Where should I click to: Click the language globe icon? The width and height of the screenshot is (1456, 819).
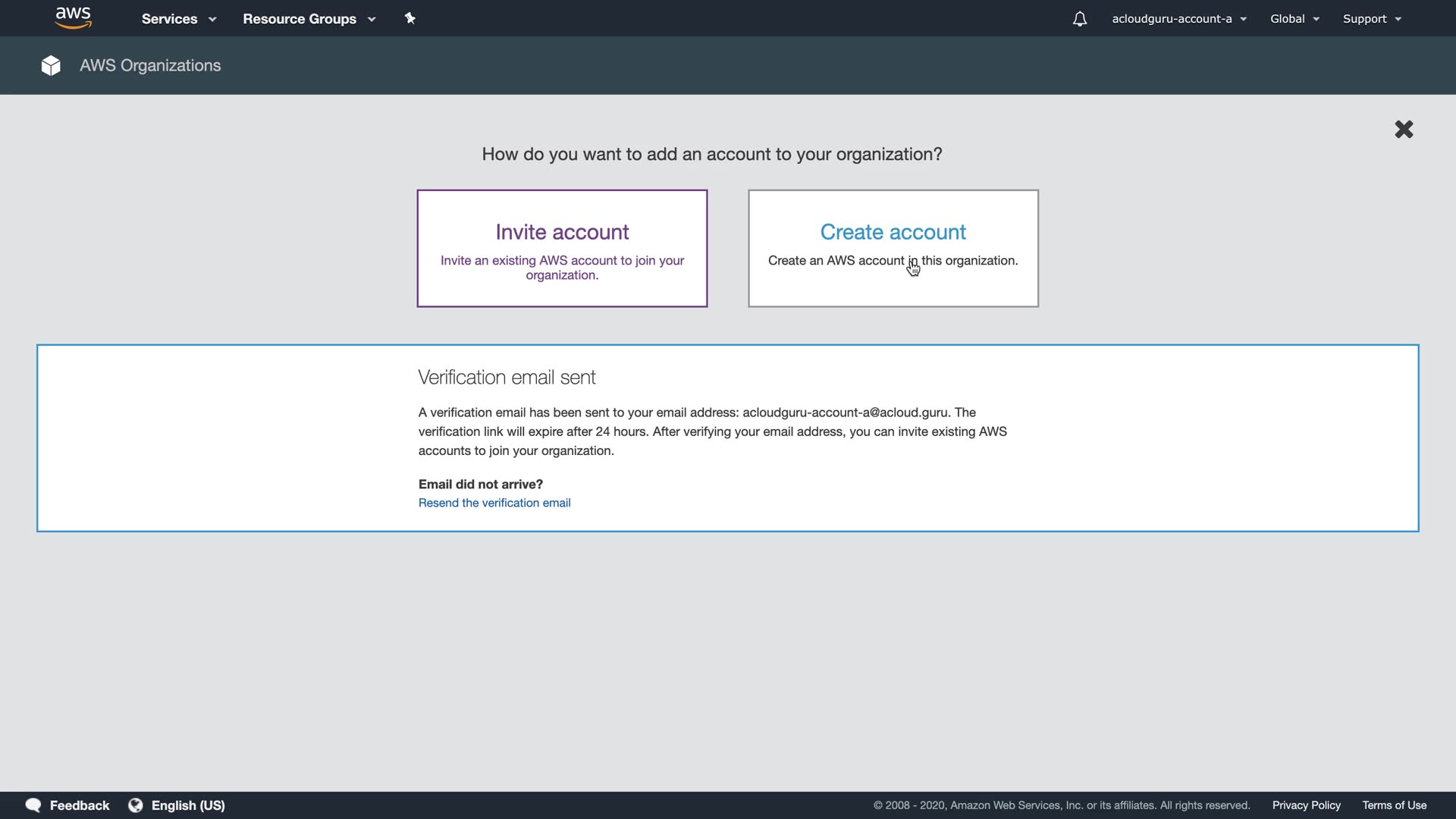point(136,805)
